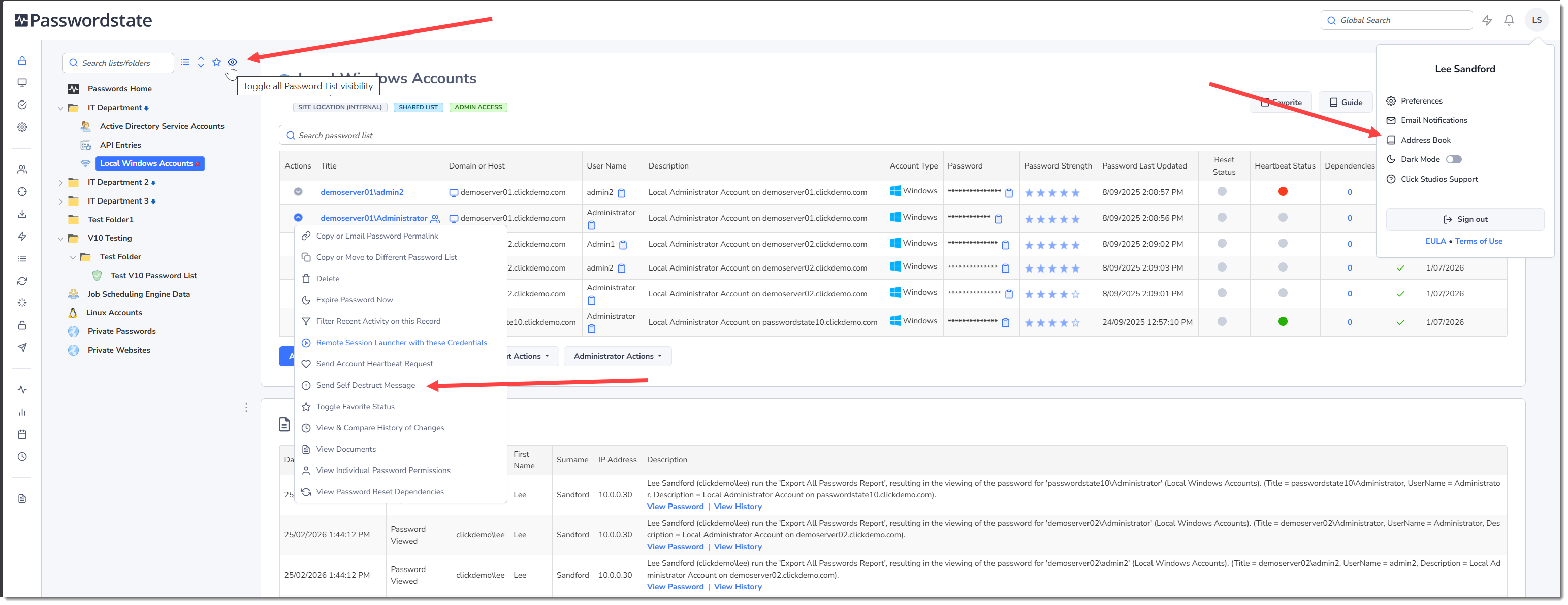Collapse the Test Folder node
This screenshot has height=605, width=1568.
[73, 257]
